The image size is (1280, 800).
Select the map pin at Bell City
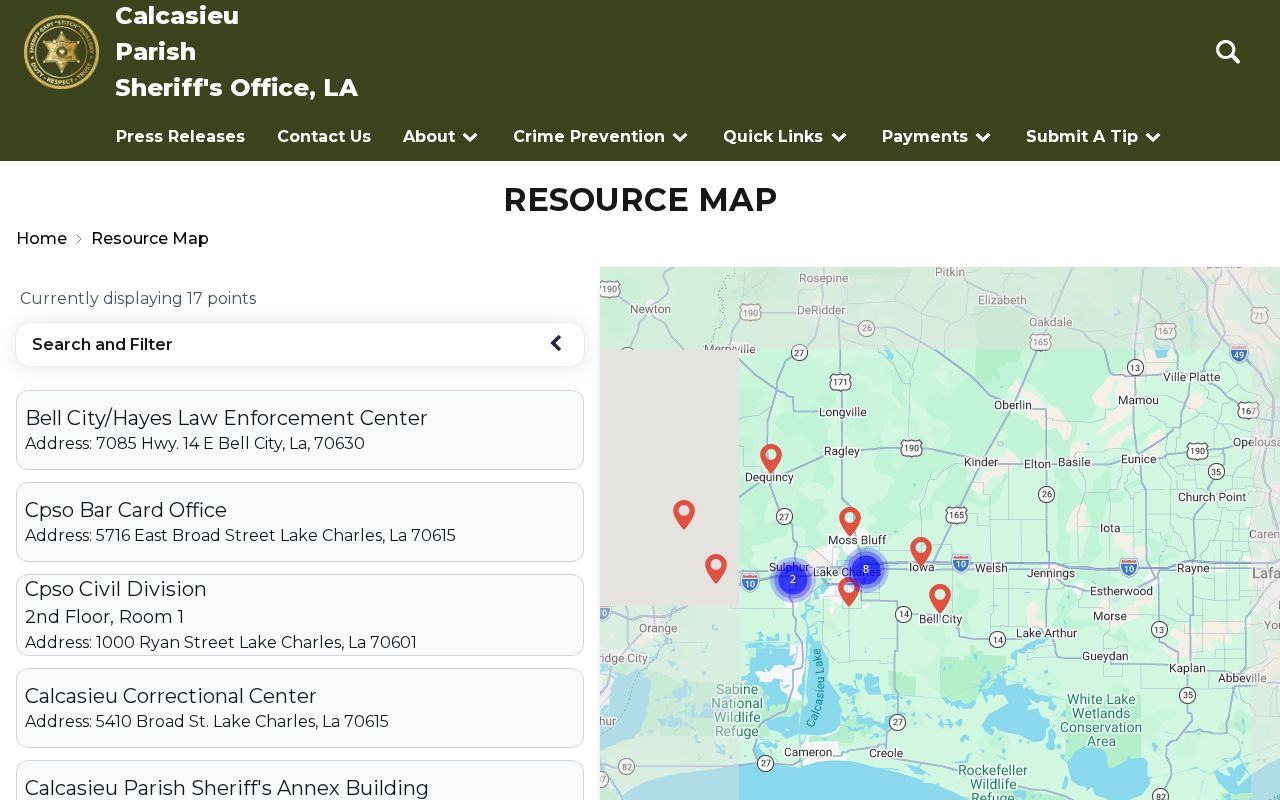click(940, 598)
